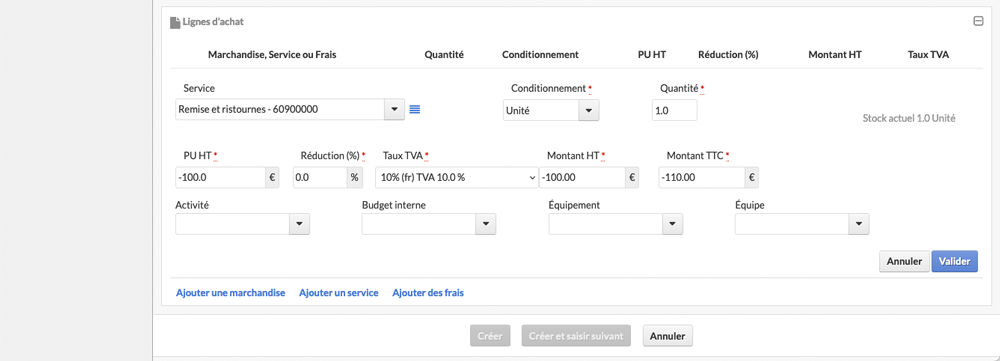The width and height of the screenshot is (1000, 361).
Task: Click Valider to confirm the line
Action: pos(955,261)
